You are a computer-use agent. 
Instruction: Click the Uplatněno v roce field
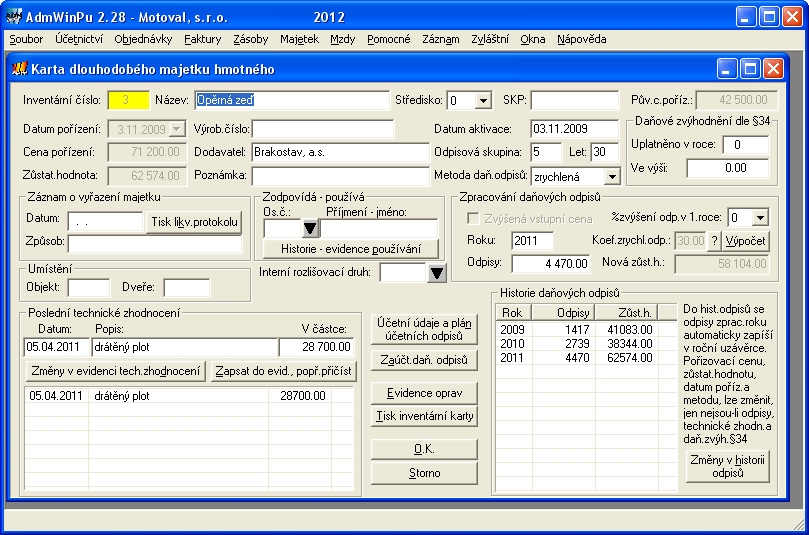[746, 145]
